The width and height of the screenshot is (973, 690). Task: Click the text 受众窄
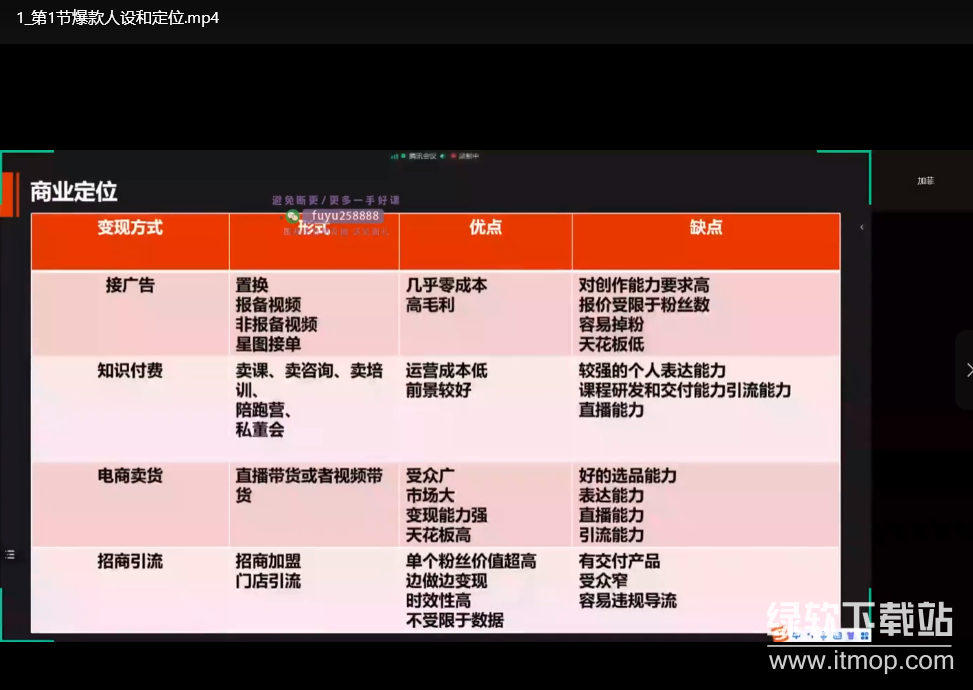[603, 581]
